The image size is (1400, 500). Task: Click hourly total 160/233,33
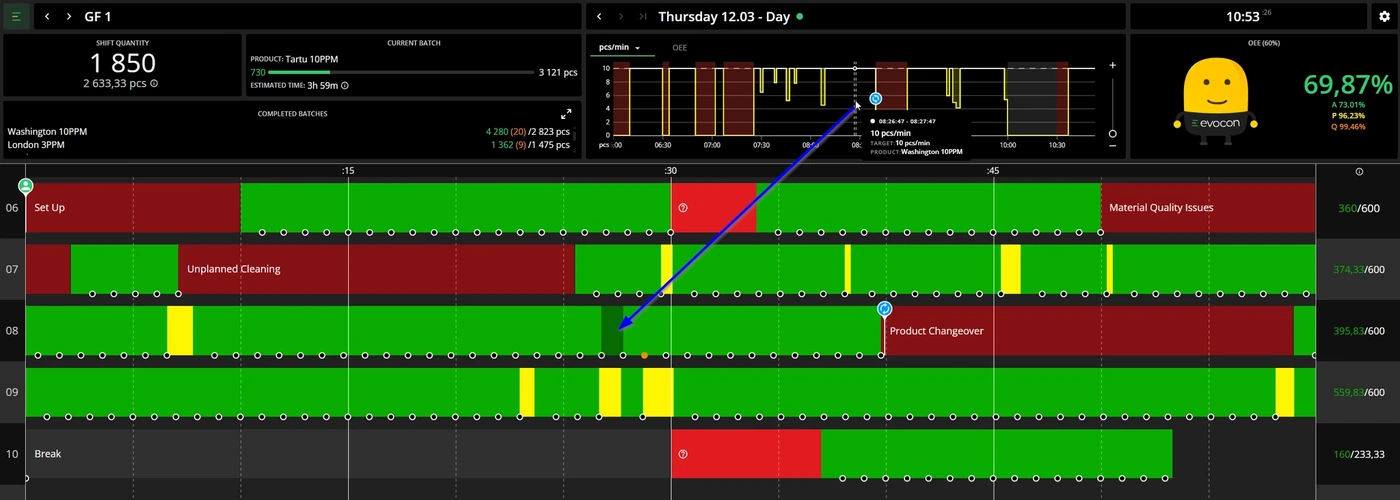coord(1359,454)
